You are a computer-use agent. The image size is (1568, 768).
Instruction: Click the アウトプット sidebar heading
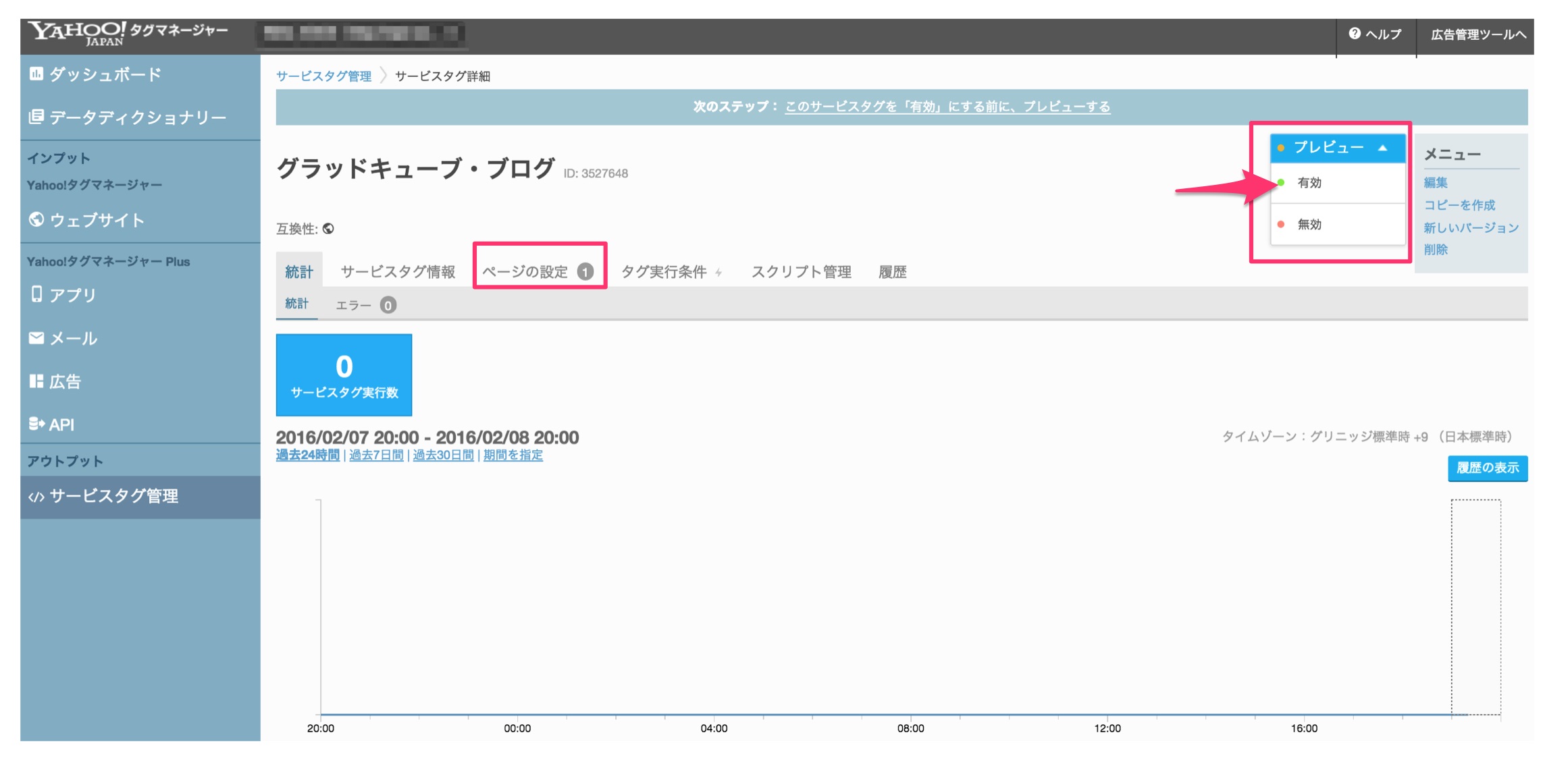pos(65,461)
